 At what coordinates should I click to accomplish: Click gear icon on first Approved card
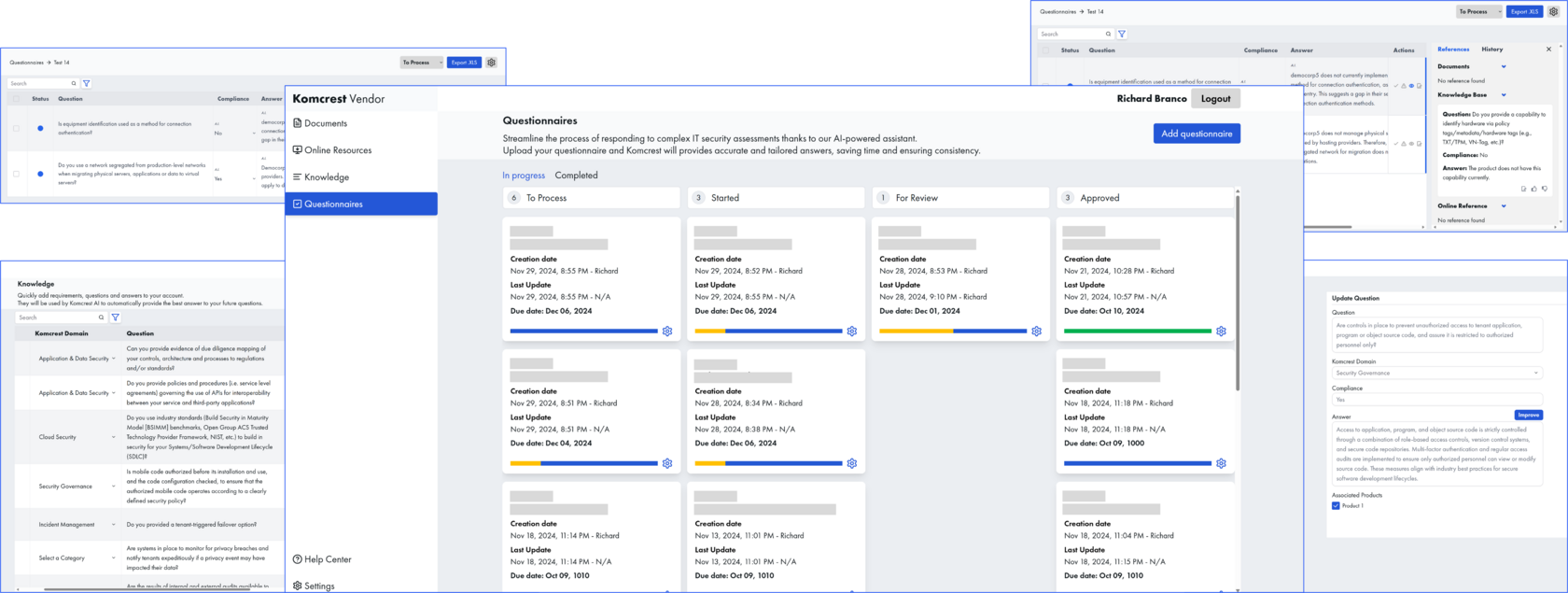pos(1221,332)
